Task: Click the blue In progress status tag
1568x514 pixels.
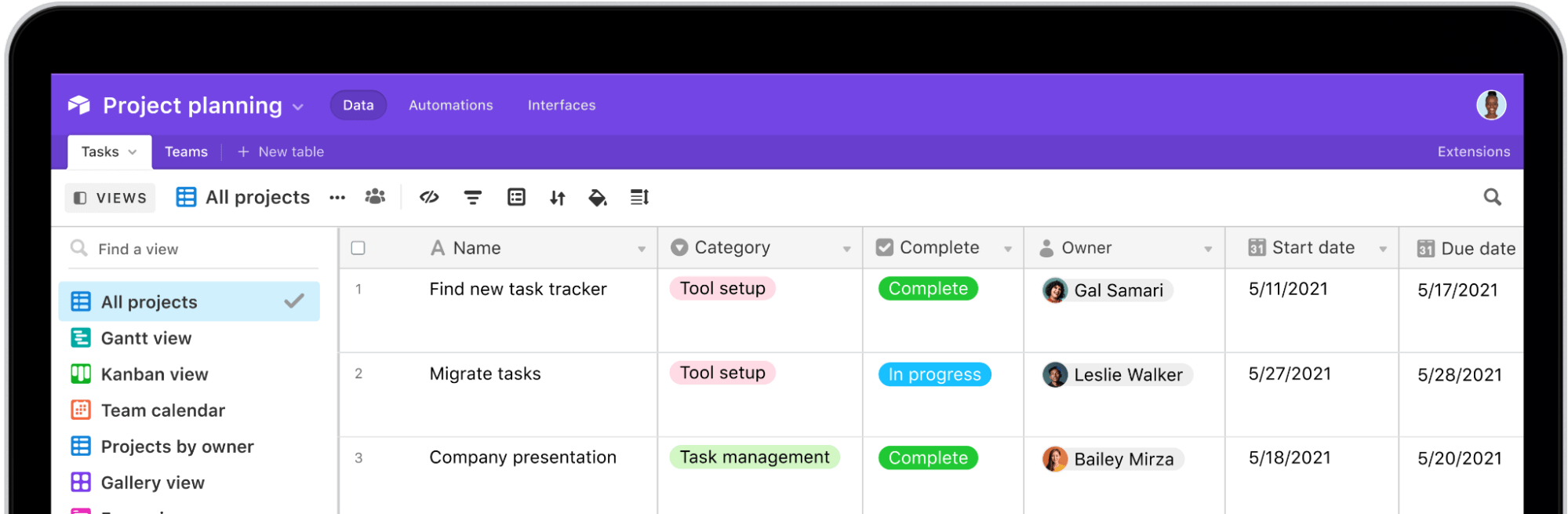Action: (934, 374)
